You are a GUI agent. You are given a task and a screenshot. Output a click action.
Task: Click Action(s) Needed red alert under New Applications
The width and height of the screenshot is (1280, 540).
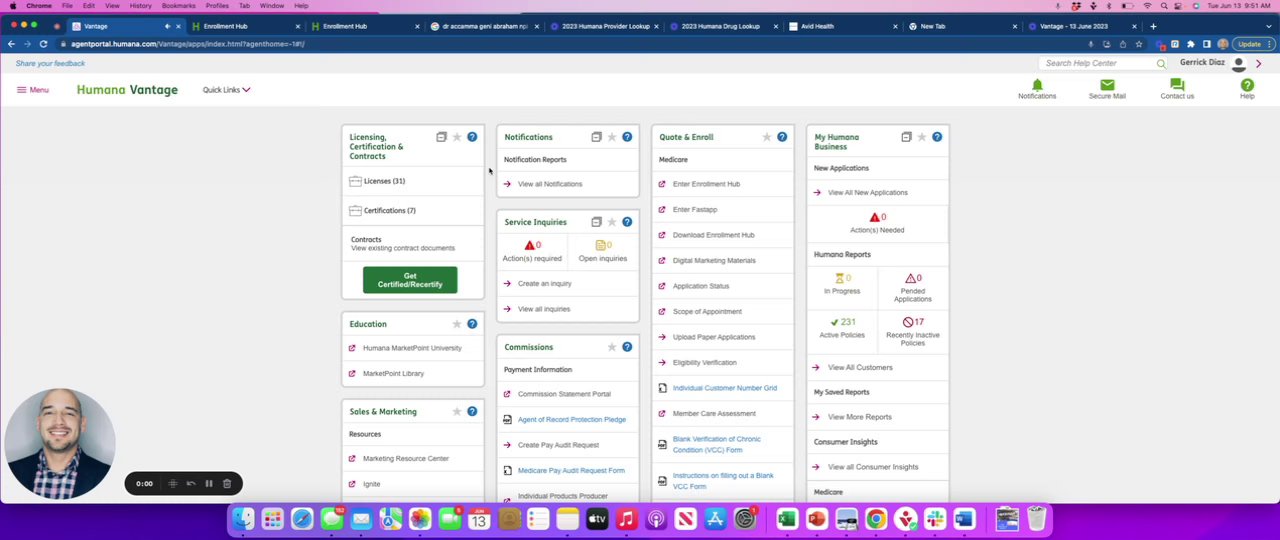(x=874, y=217)
